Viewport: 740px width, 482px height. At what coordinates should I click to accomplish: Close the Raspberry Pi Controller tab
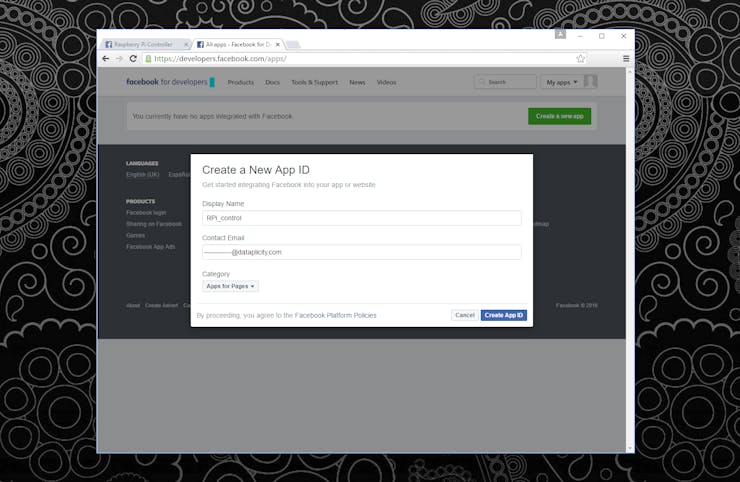186,44
